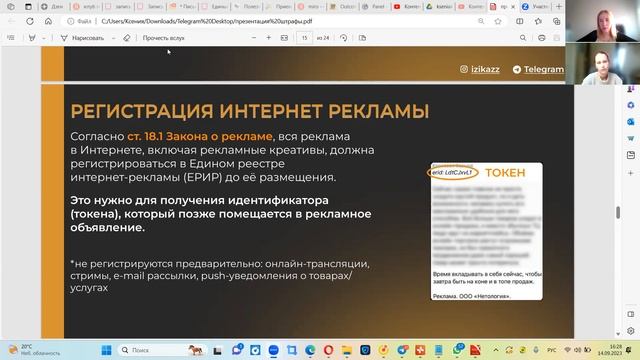Open the Edge workspaces icon
This screenshot has height=360, width=640.
(11, 7)
